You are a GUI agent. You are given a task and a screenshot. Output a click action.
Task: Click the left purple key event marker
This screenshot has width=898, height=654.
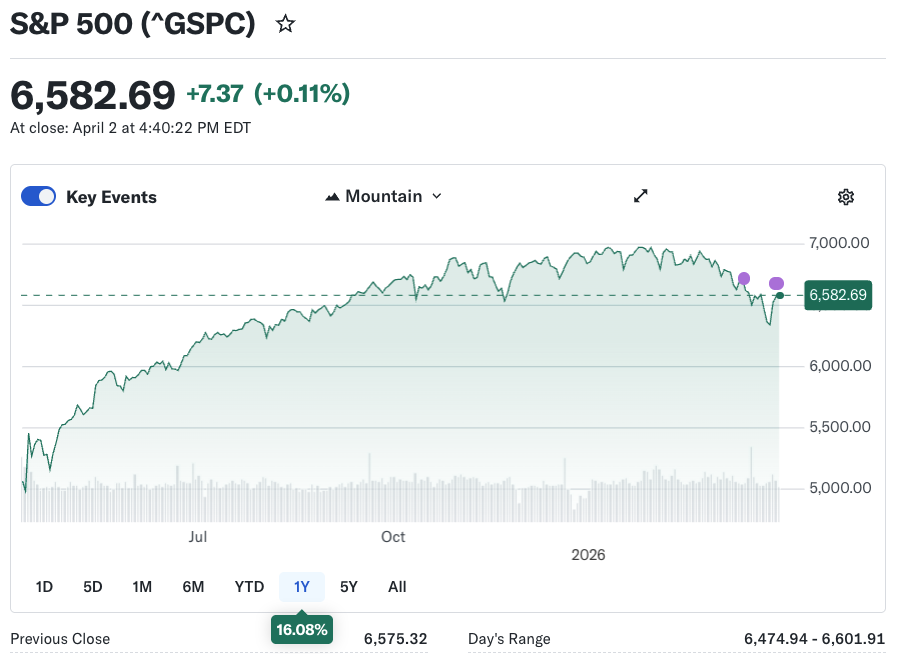(744, 278)
